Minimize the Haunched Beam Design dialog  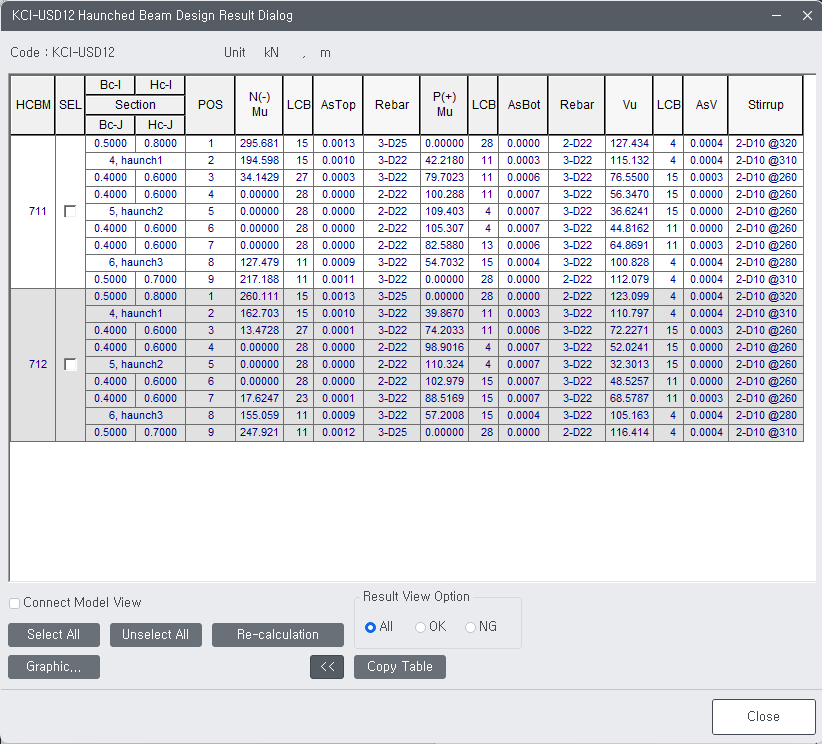pyautogui.click(x=776, y=16)
